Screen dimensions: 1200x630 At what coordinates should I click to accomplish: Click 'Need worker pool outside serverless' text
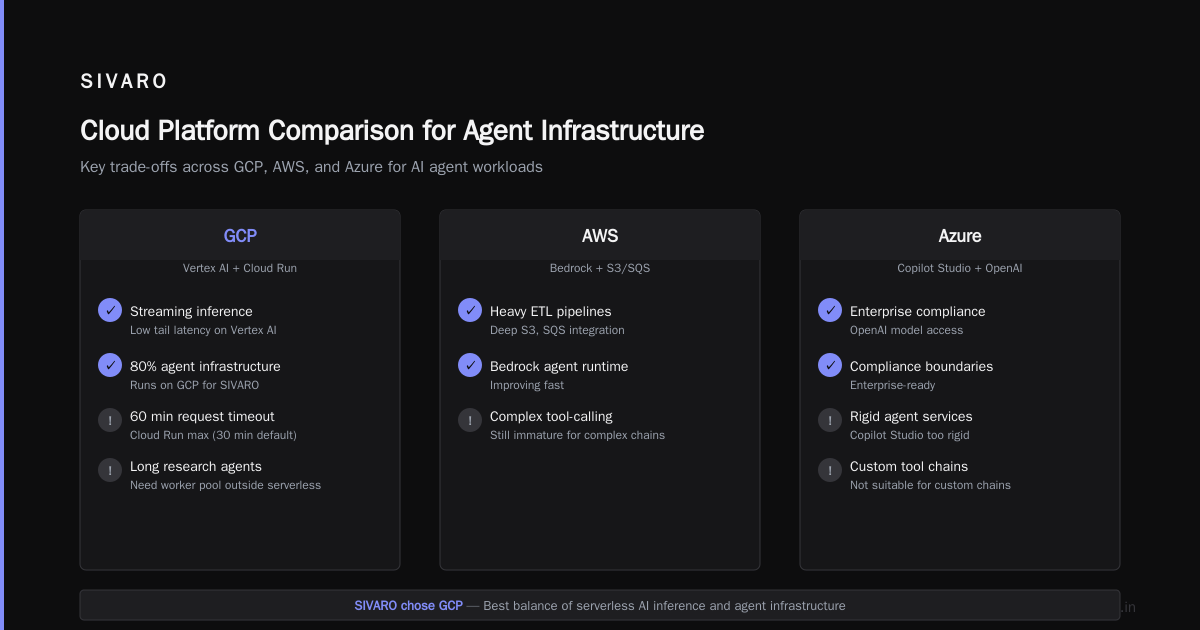tap(225, 485)
